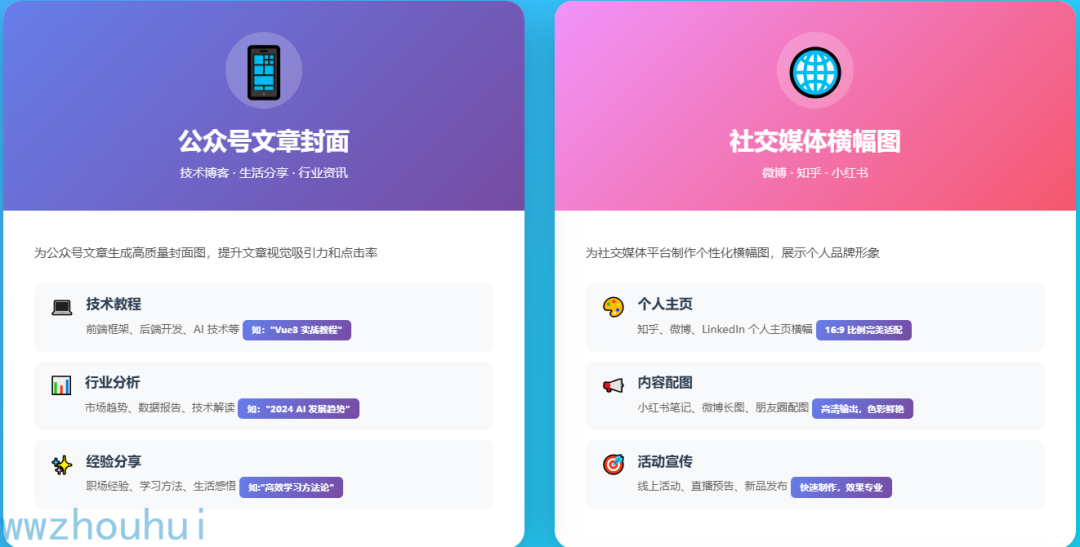Click the smartphone icon on purple card

coord(264,71)
